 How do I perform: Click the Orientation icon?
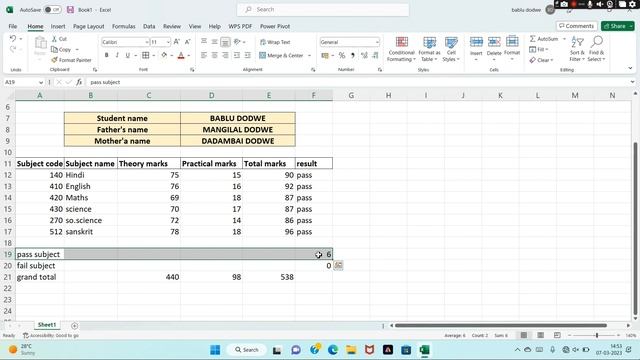point(237,42)
